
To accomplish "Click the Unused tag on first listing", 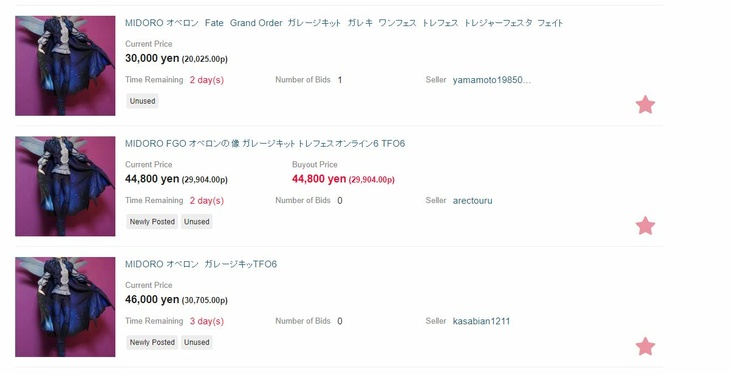I will coord(142,101).
